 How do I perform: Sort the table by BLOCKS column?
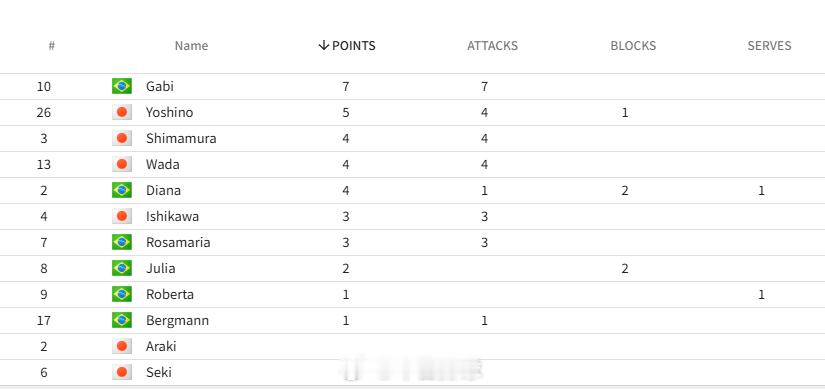click(633, 46)
